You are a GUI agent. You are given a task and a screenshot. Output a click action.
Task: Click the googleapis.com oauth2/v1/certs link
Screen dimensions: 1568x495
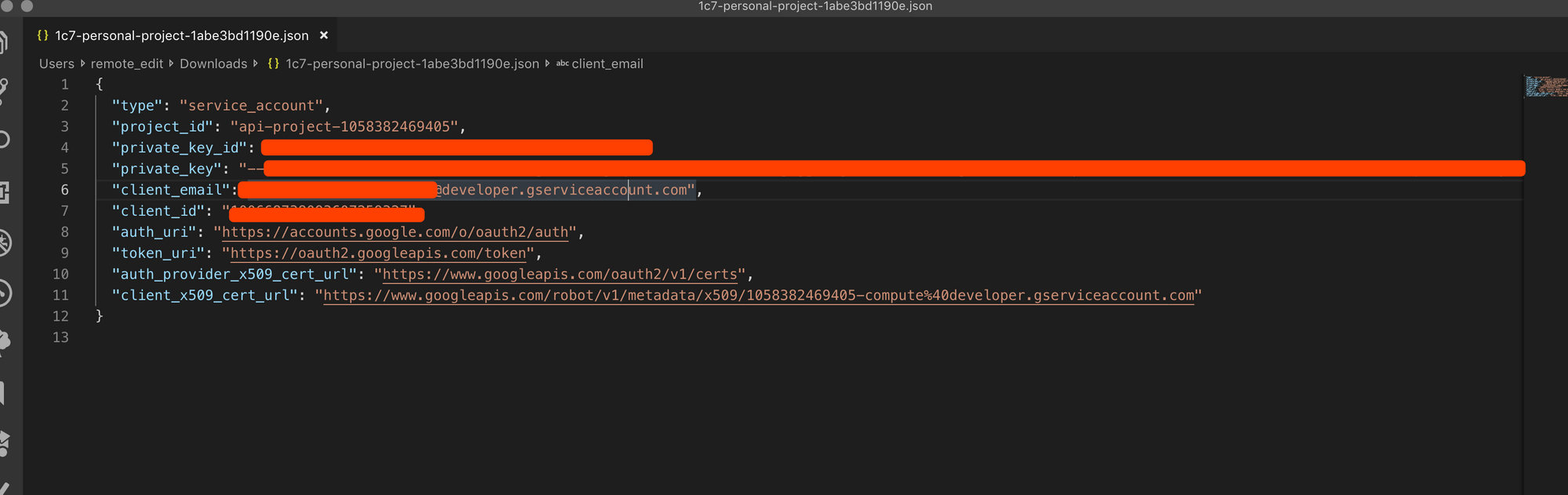(560, 275)
